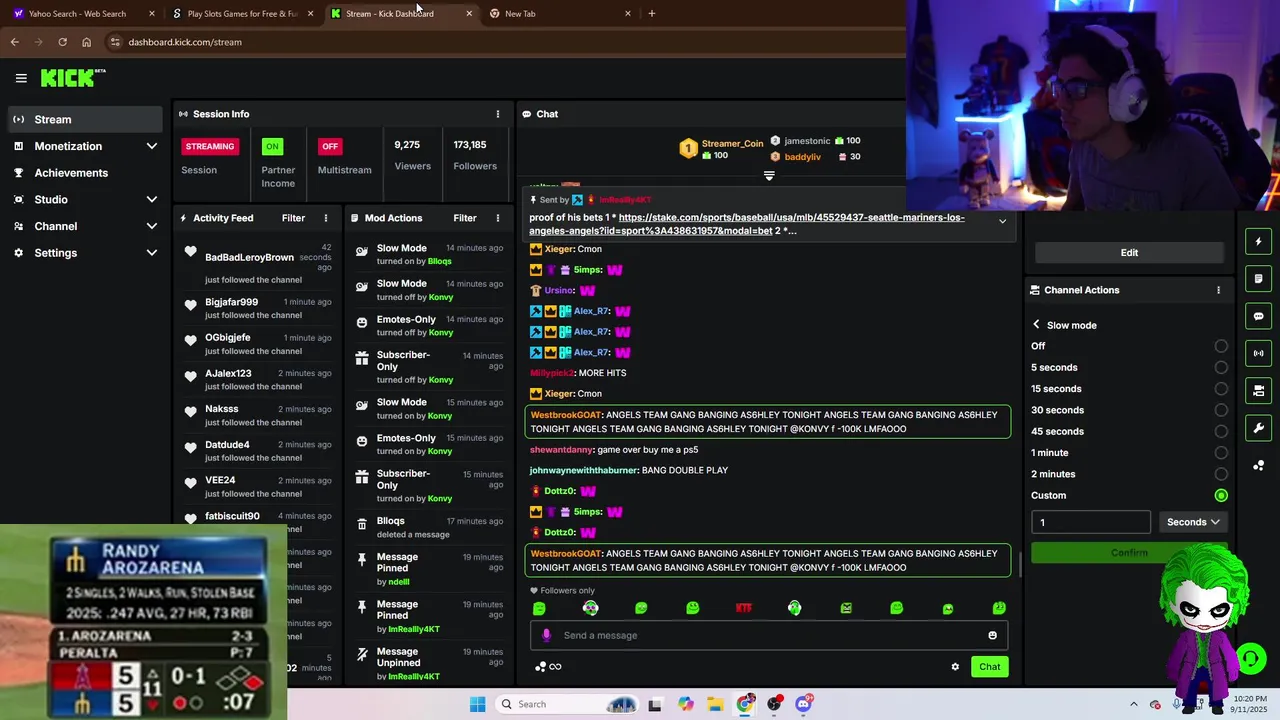Click the notes page sidebar icon

point(1258,279)
